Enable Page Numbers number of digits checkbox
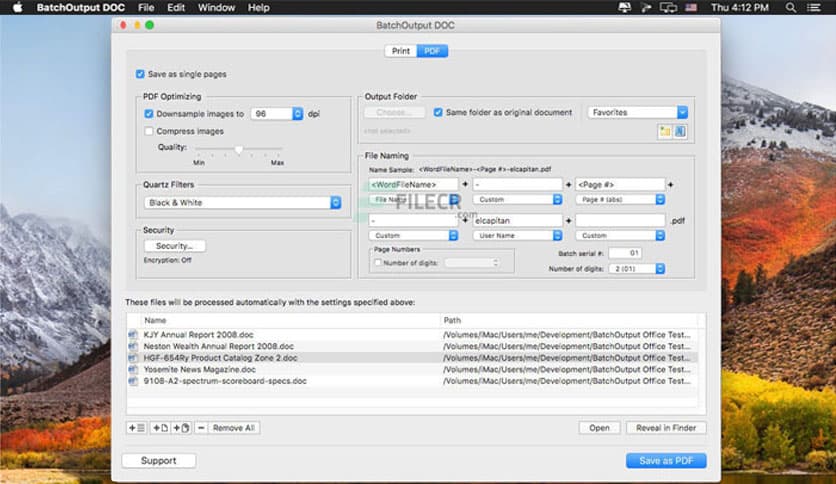836x484 pixels. [378, 263]
